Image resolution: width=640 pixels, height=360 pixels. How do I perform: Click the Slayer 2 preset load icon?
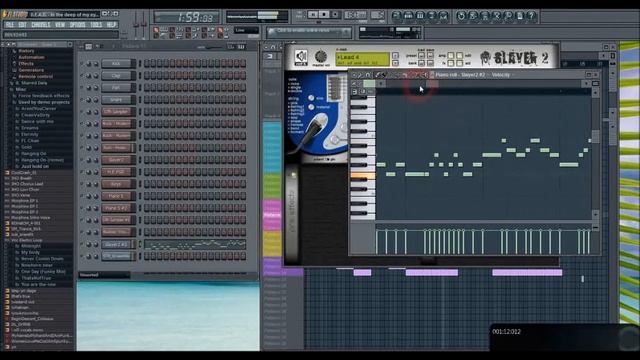point(422,55)
